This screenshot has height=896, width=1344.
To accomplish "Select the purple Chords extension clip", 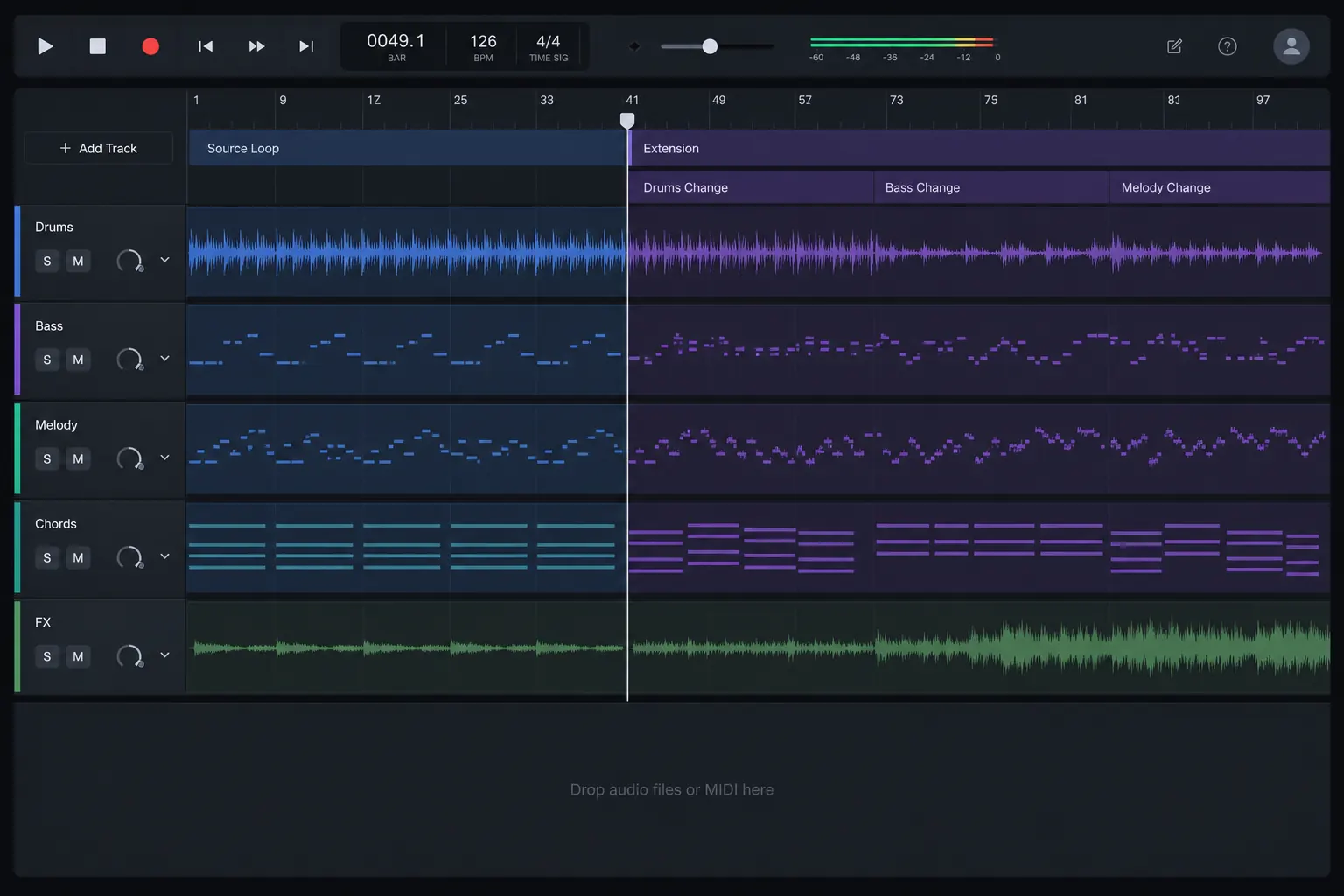I will (x=979, y=548).
